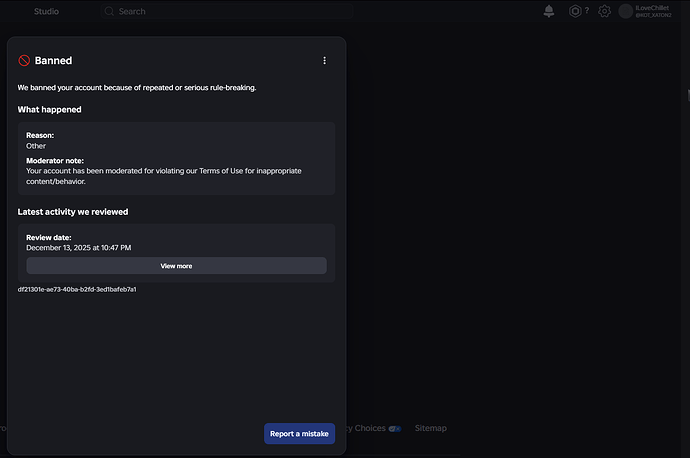
Task: Open the settings gear icon
Action: click(604, 11)
